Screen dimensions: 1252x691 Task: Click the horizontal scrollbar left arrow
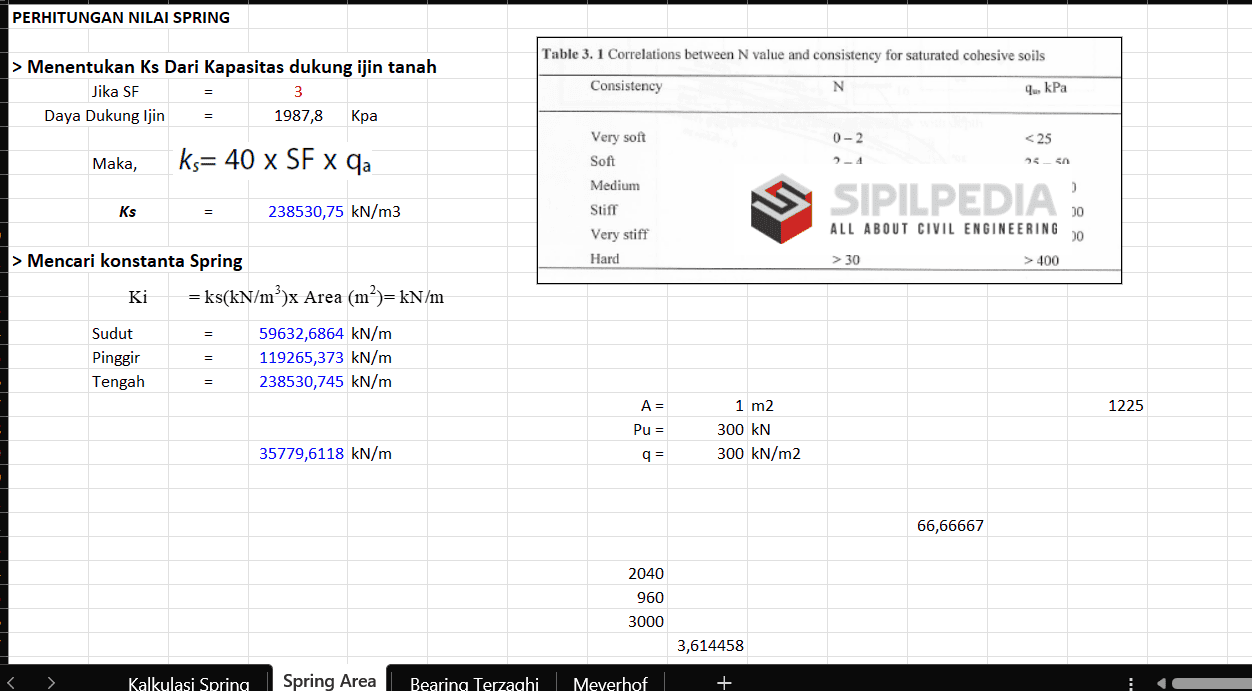point(1161,683)
